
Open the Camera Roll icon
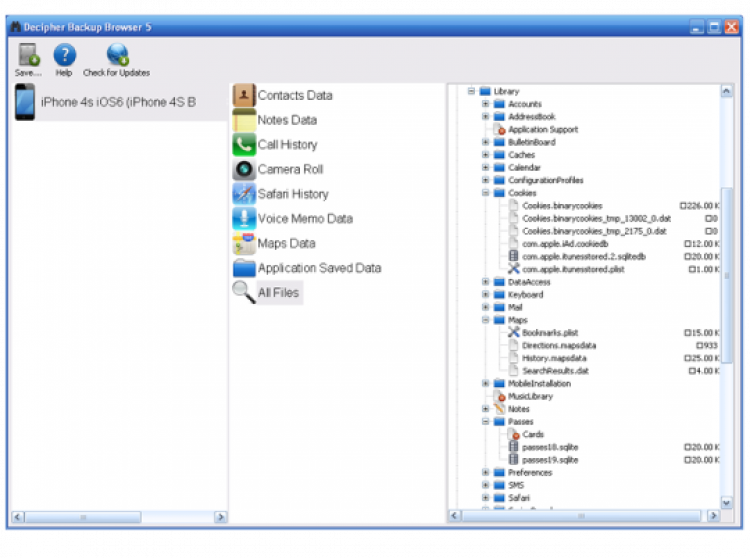coord(244,169)
